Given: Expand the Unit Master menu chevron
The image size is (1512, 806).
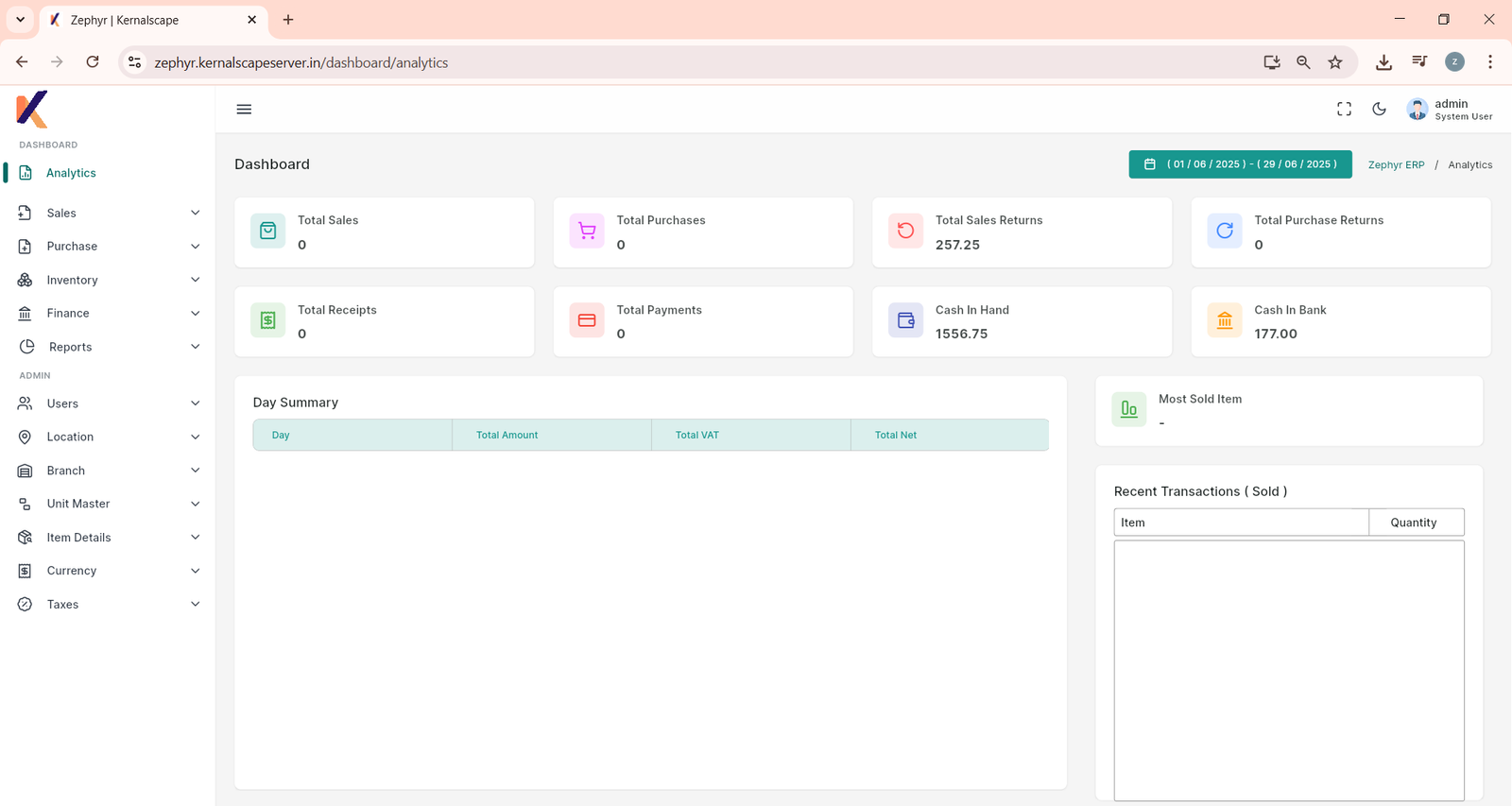Looking at the screenshot, I should point(196,504).
